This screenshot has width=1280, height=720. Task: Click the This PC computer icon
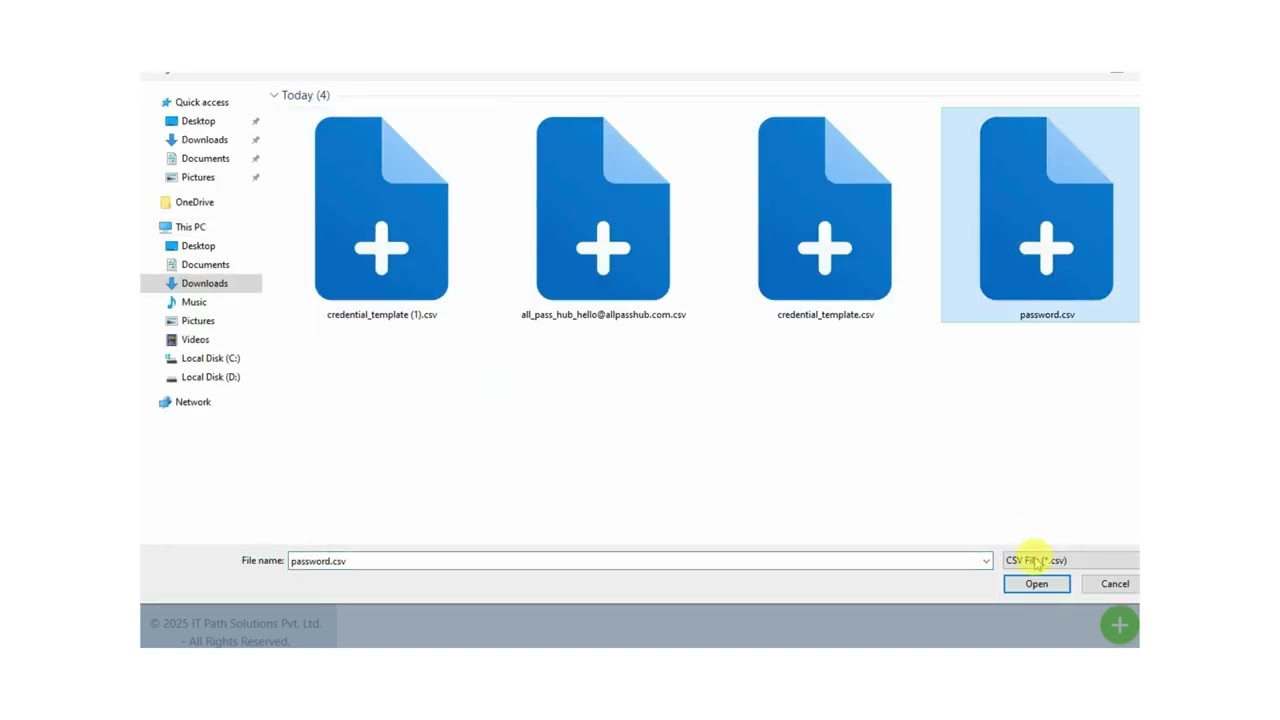click(166, 227)
